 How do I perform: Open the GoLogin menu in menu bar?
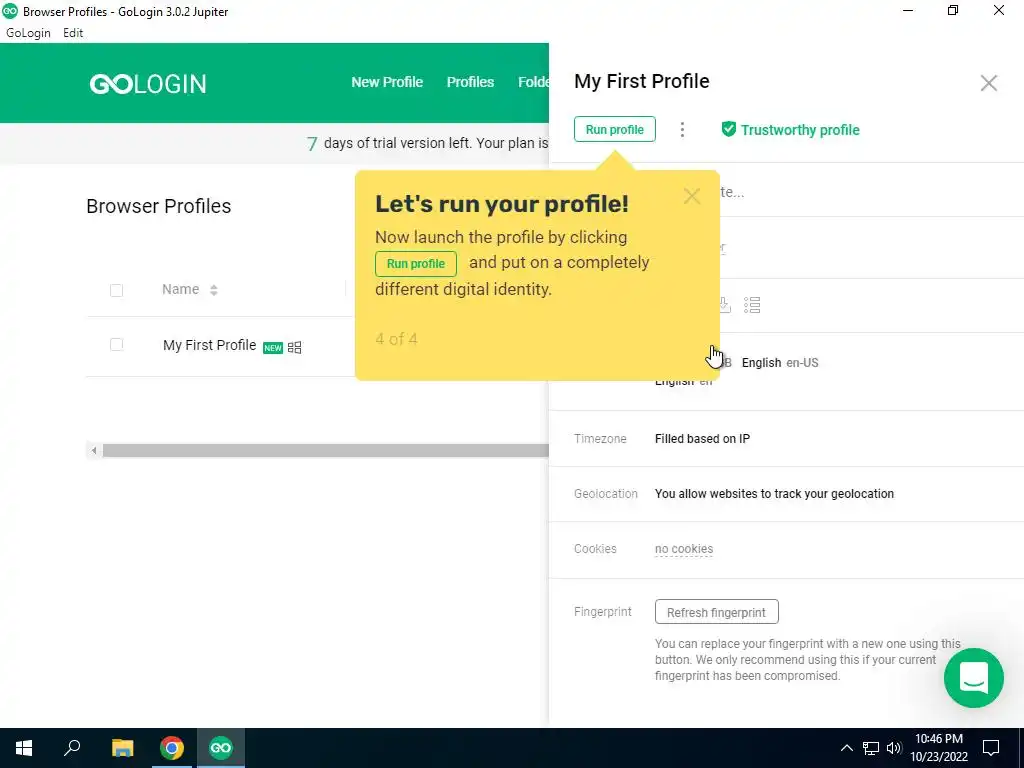[x=28, y=33]
